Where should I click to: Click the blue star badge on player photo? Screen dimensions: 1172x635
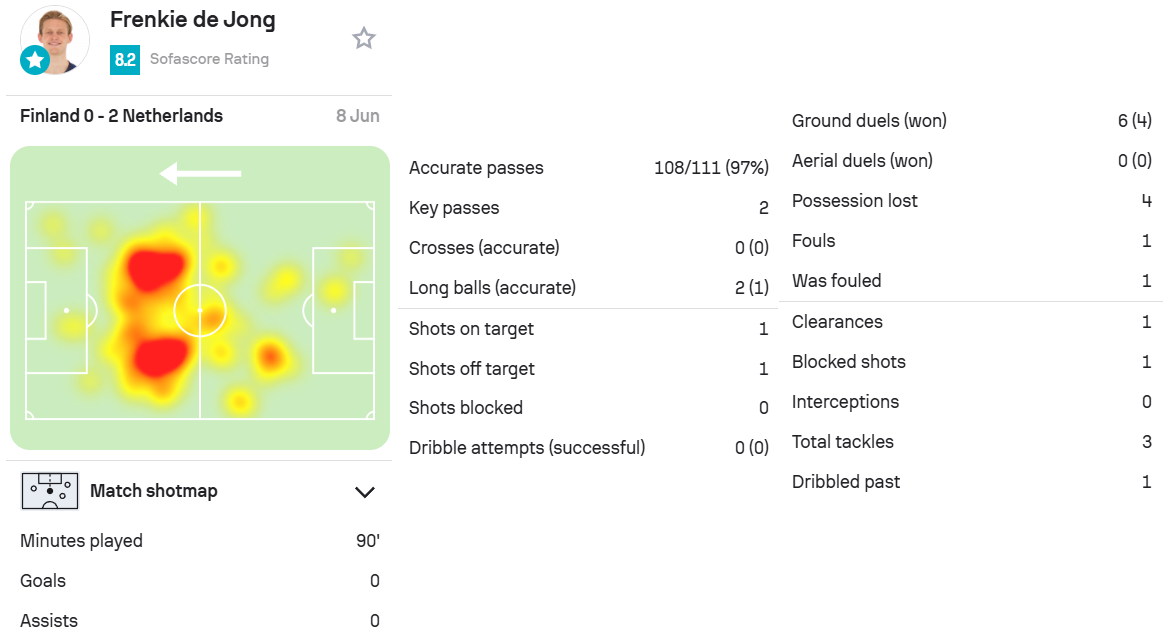point(34,60)
